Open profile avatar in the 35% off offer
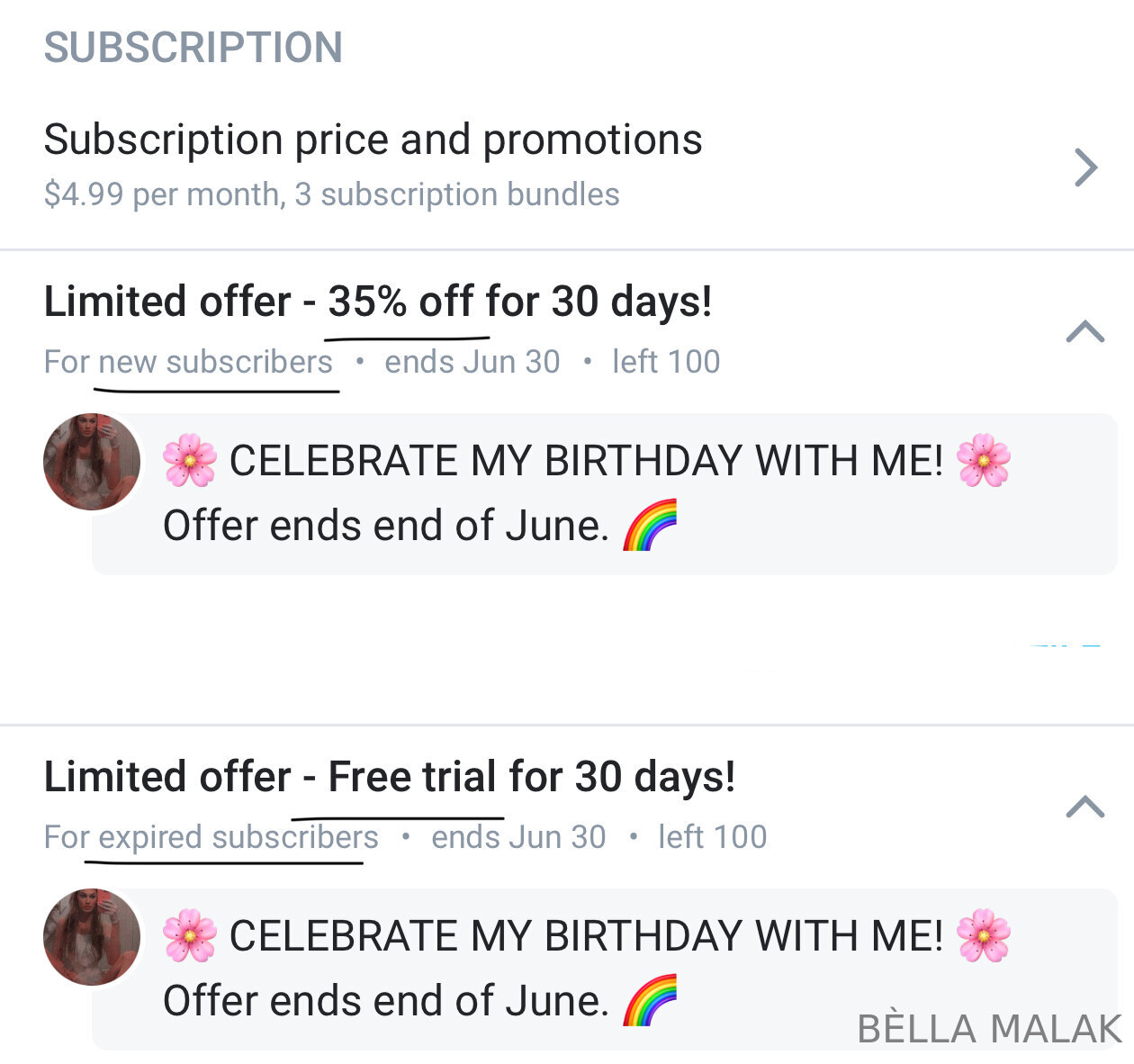Screen dimensions: 1134x1064 click(92, 462)
